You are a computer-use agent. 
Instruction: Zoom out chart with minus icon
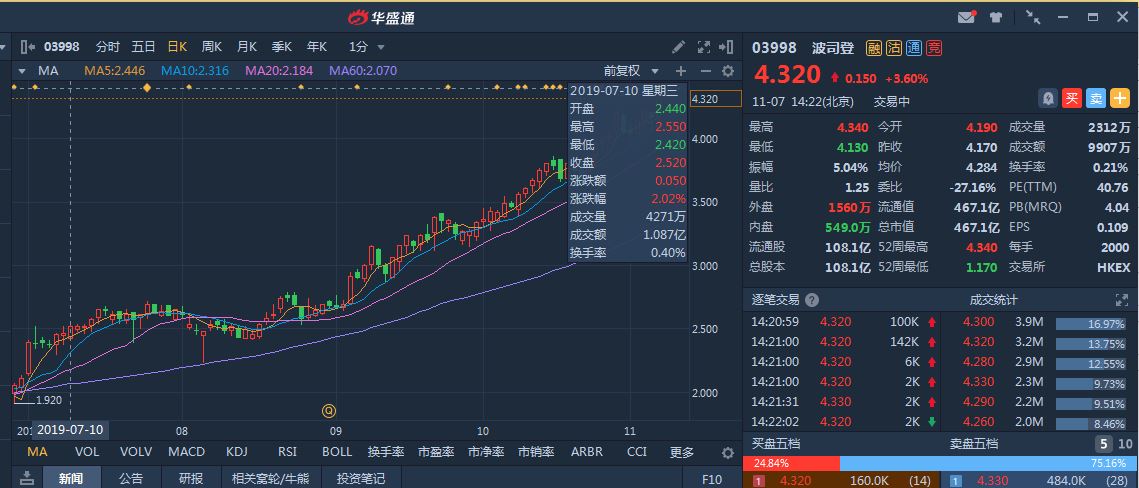pos(705,70)
